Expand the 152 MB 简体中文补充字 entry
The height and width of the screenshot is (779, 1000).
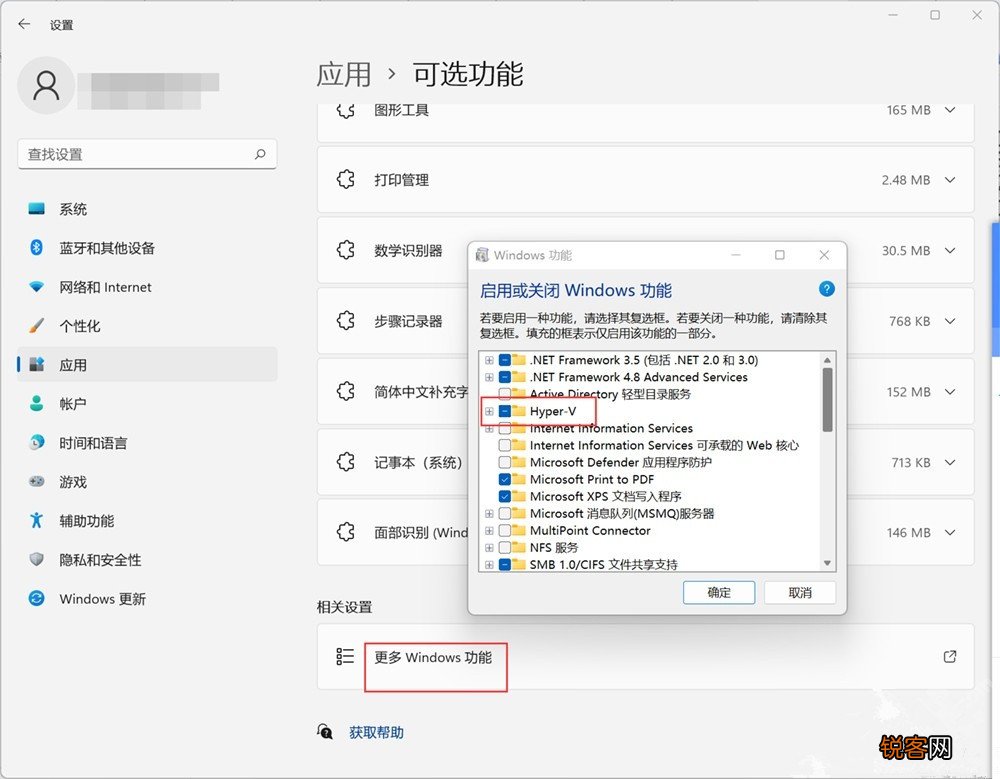click(x=950, y=392)
